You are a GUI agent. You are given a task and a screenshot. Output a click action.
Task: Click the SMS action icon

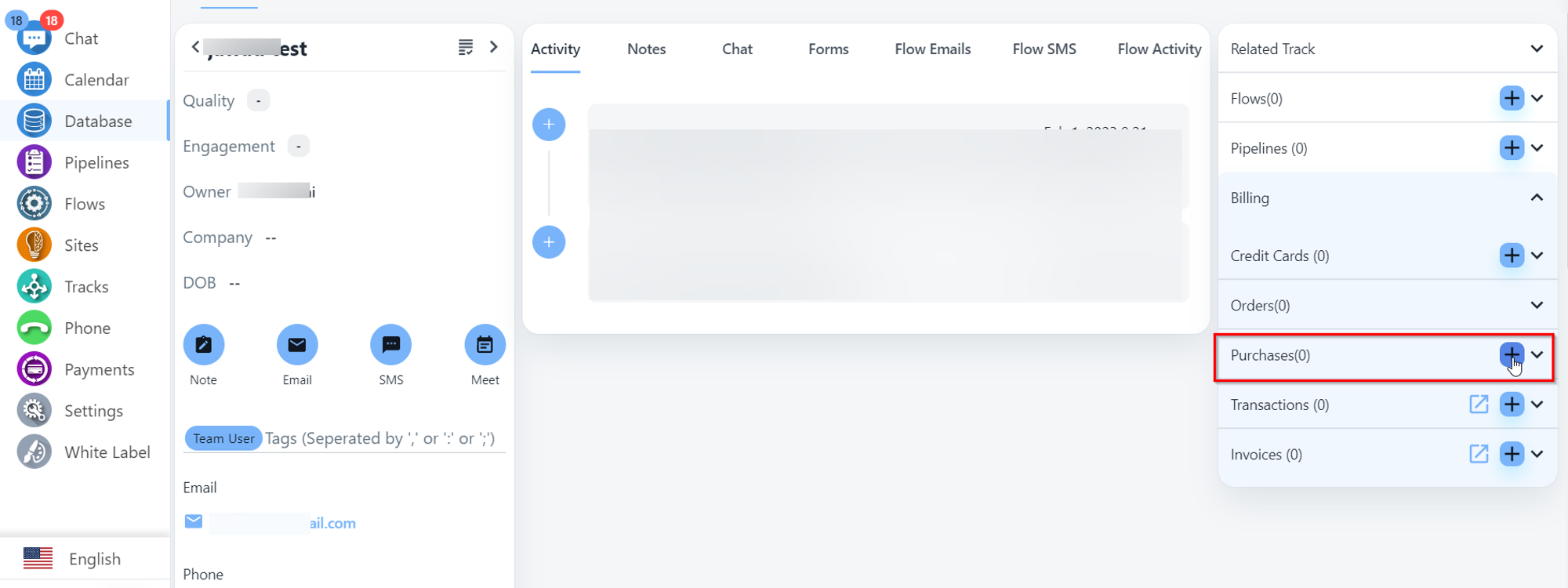pos(390,345)
